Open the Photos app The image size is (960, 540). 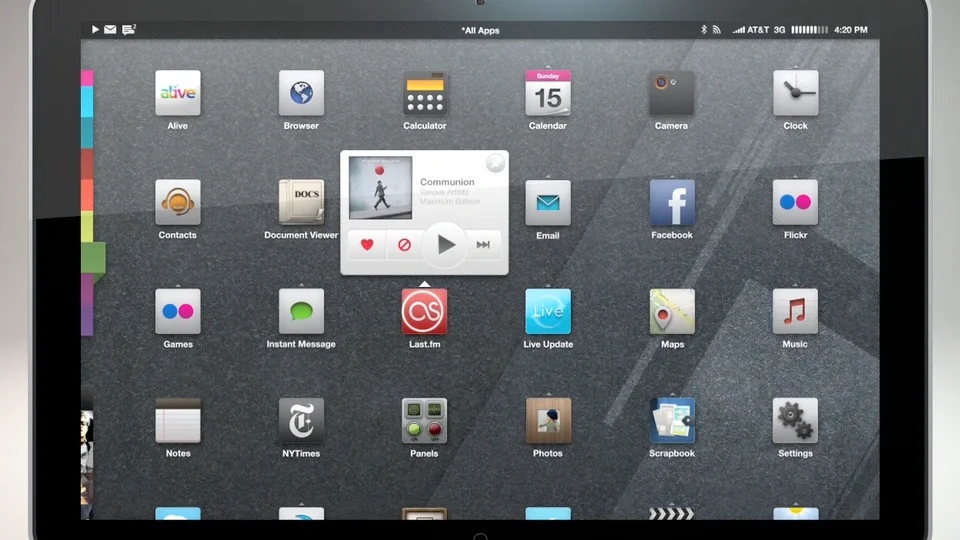point(548,421)
